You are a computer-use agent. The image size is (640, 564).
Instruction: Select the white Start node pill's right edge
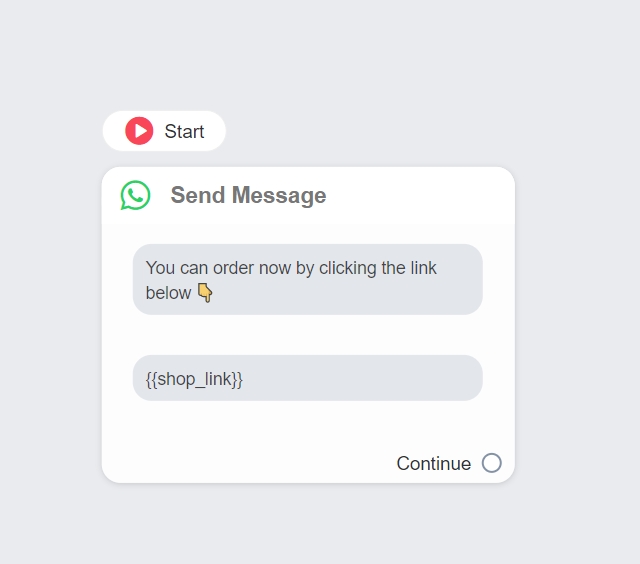pyautogui.click(x=220, y=131)
